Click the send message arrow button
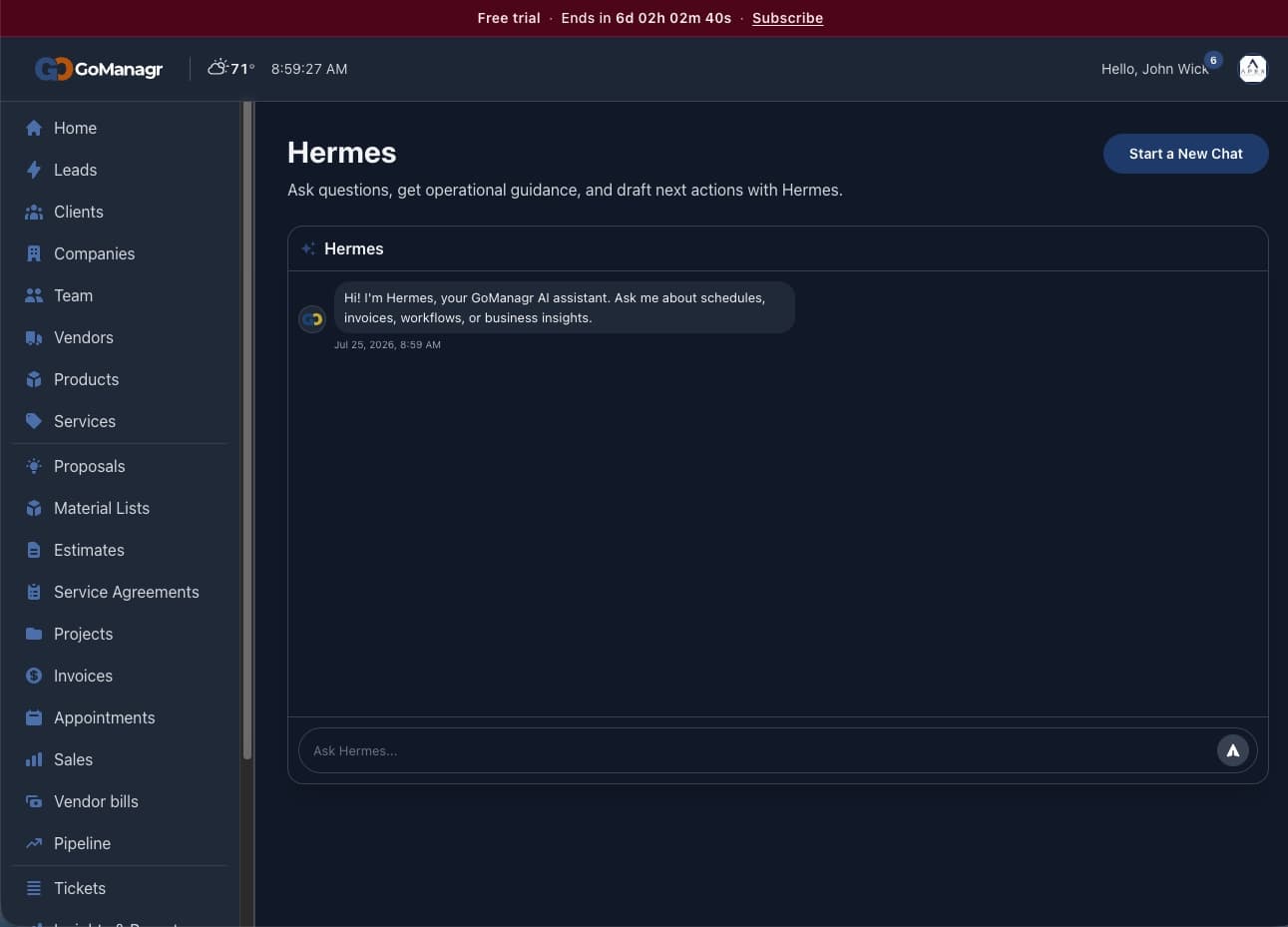1288x927 pixels. 1233,750
